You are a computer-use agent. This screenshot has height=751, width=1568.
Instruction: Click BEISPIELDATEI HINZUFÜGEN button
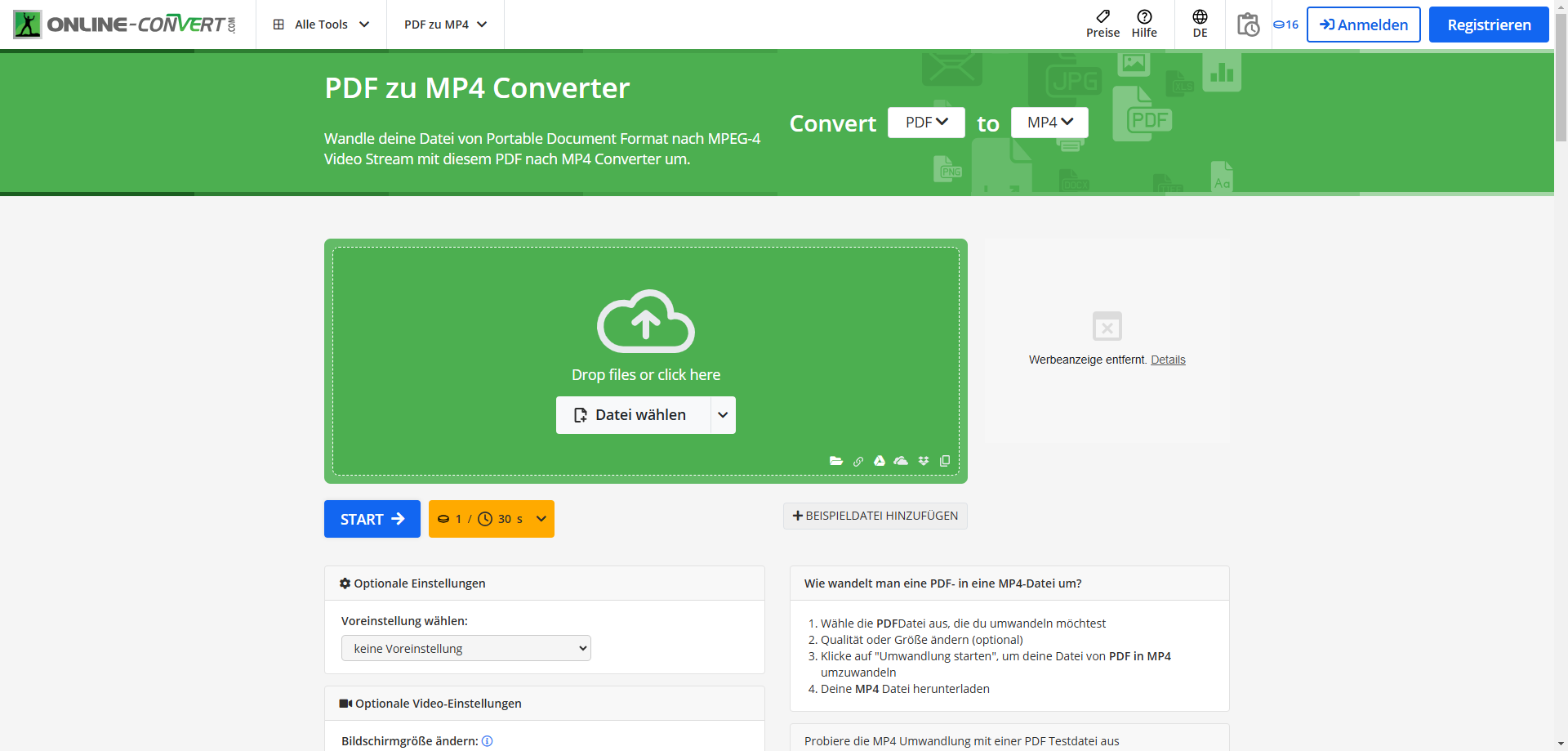(x=875, y=516)
